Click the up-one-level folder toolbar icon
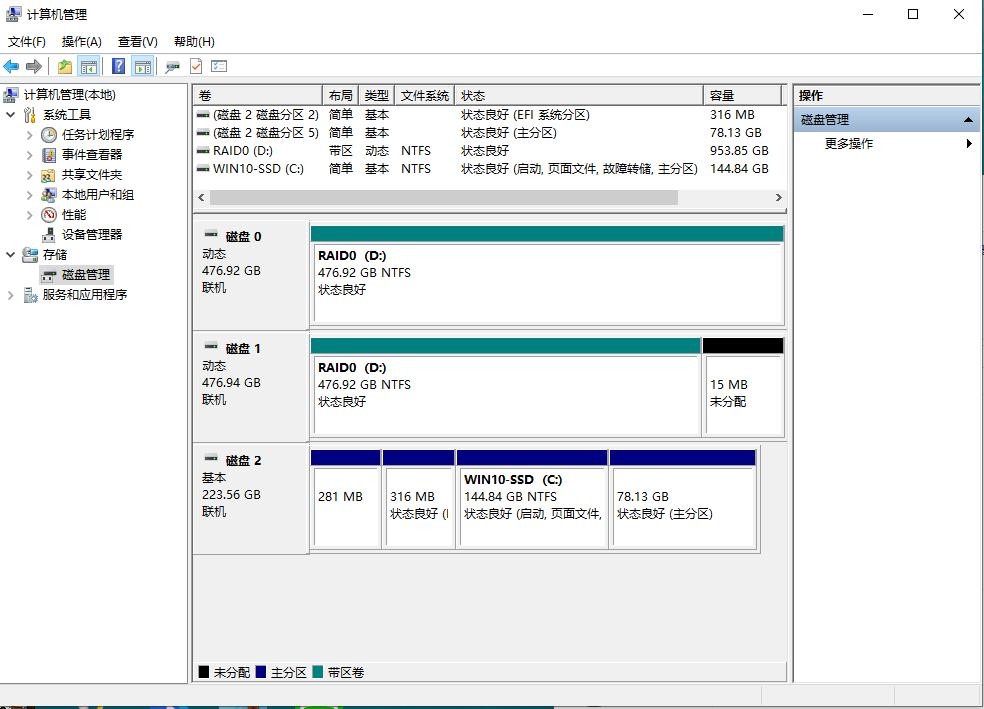Image resolution: width=984 pixels, height=709 pixels. click(63, 66)
